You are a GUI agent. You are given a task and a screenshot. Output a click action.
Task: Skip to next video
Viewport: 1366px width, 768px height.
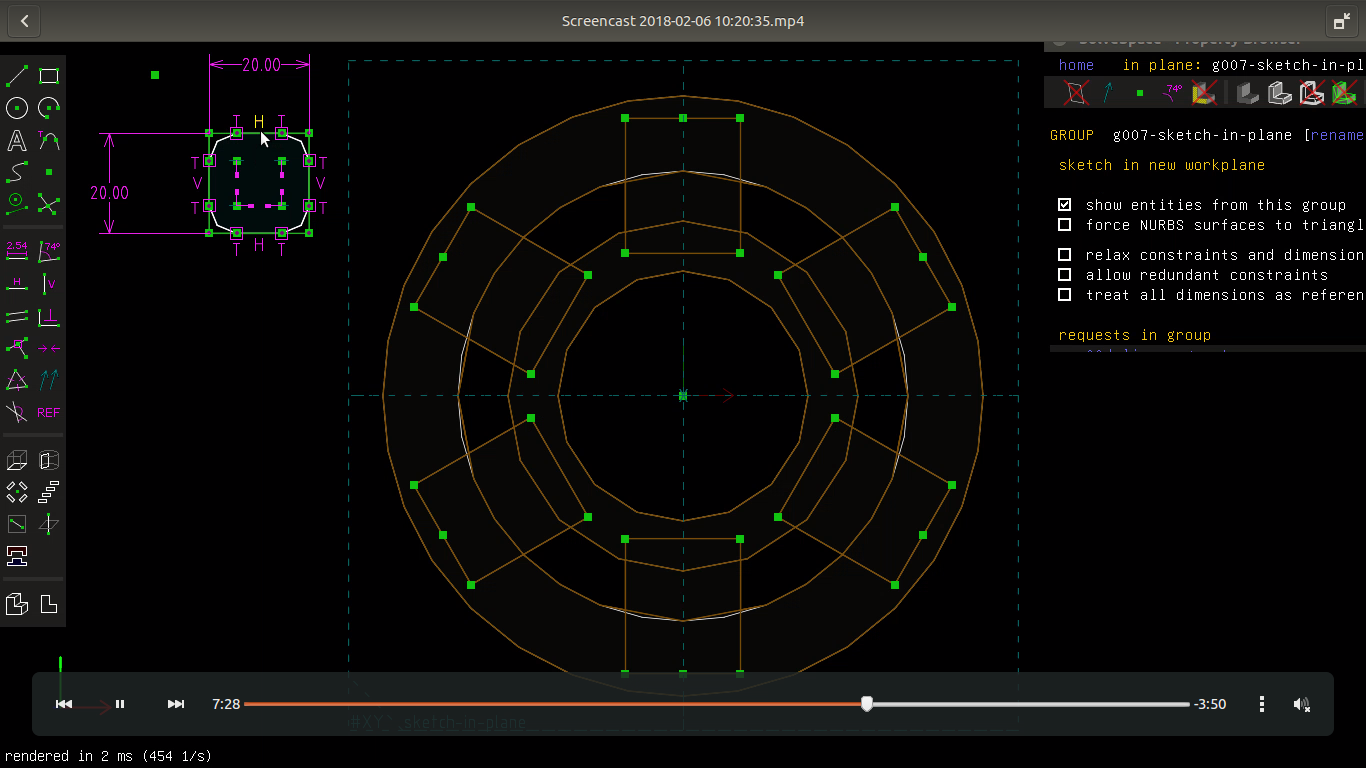coord(176,704)
